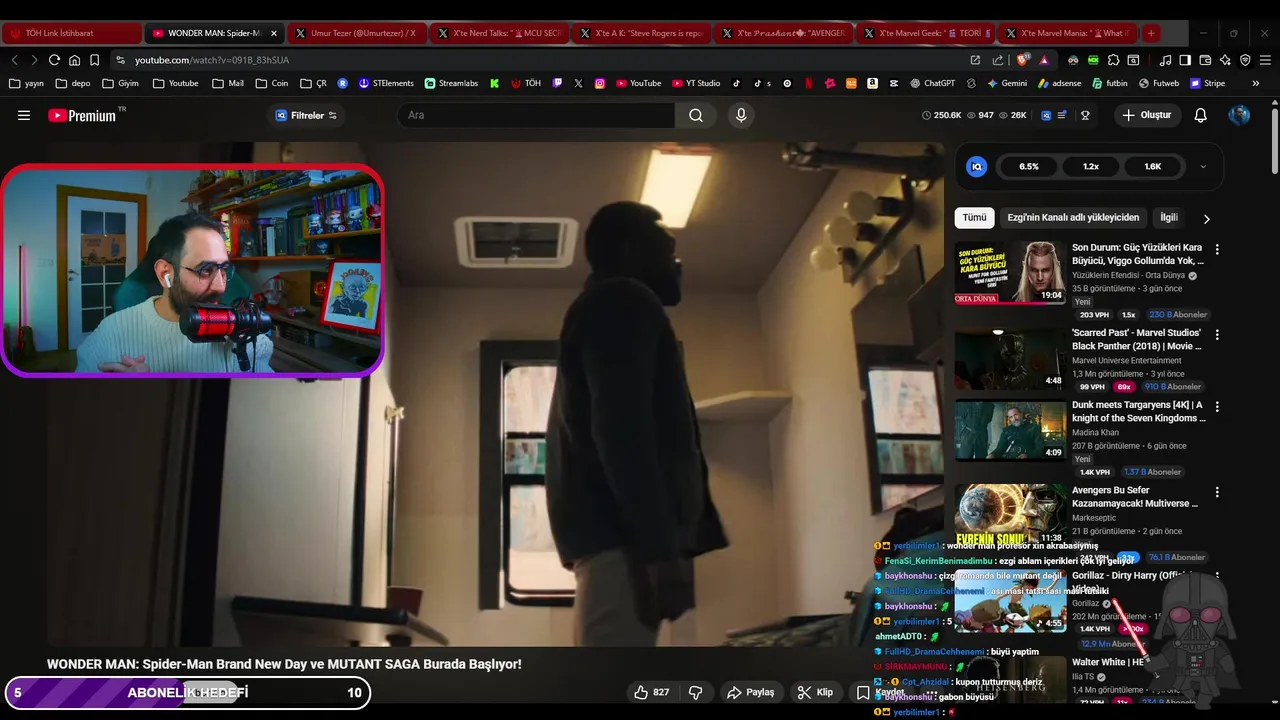This screenshot has height=720, width=1280.
Task: Open the Filtreler filter button
Action: coord(306,115)
